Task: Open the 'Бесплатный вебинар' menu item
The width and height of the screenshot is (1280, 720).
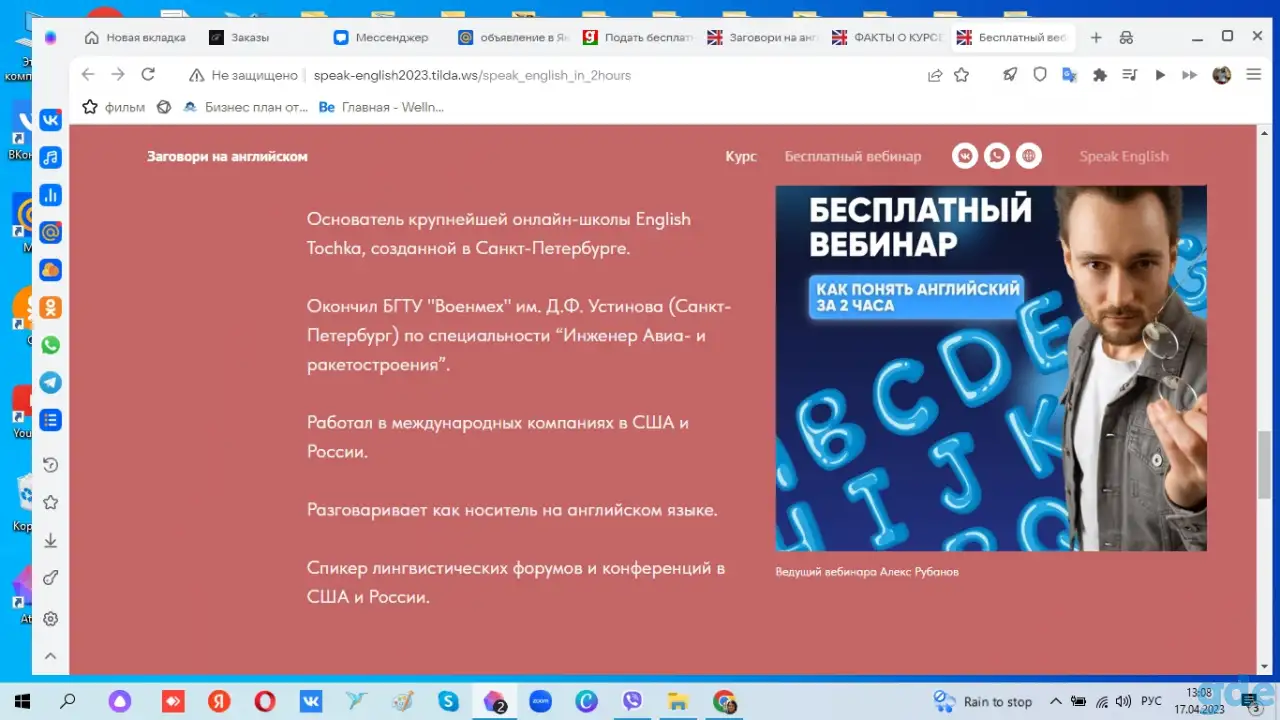Action: [853, 156]
